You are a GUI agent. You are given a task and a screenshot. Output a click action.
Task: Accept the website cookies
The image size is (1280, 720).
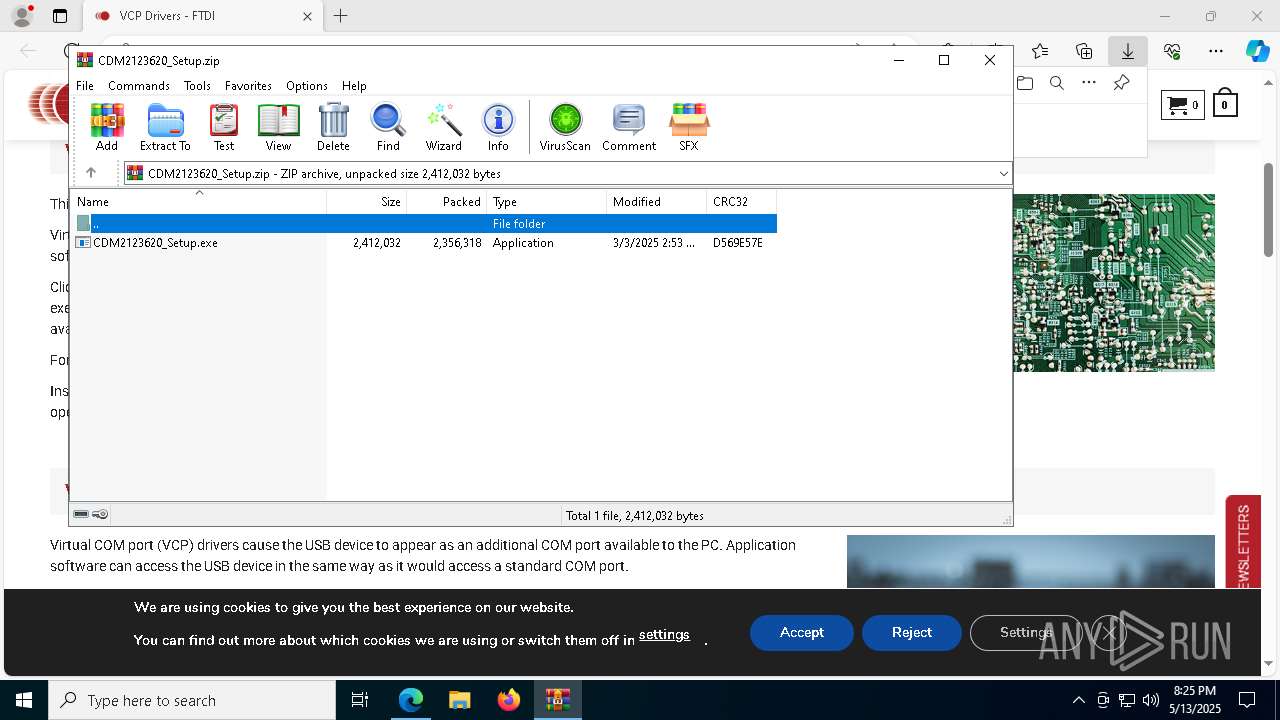[802, 633]
